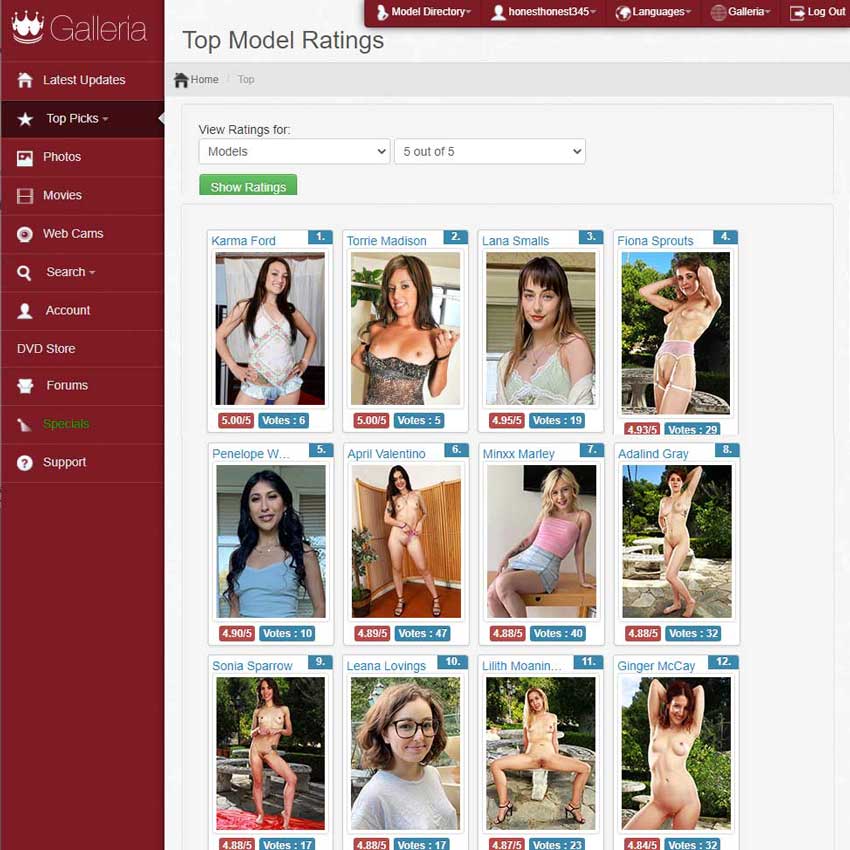Click the green Show Ratings button
Viewport: 850px width, 850px height.
tap(248, 185)
